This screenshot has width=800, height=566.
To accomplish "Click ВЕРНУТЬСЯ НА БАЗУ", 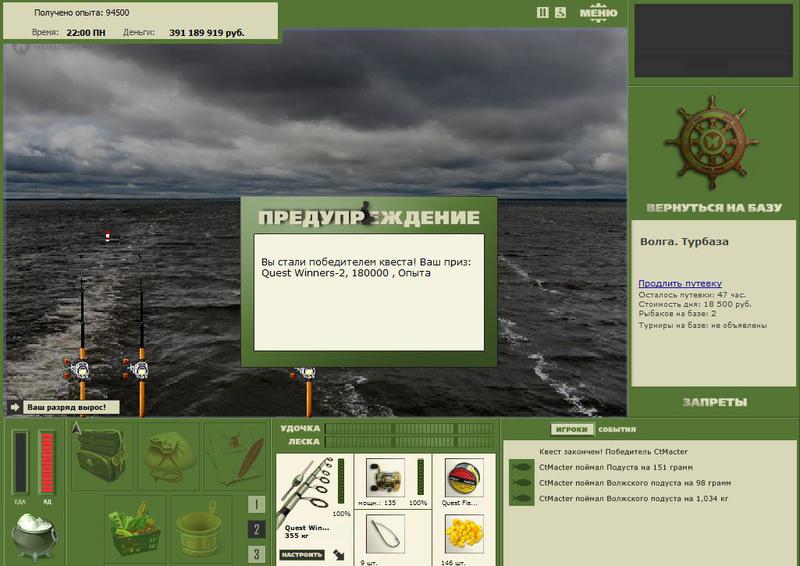I will pyautogui.click(x=714, y=208).
